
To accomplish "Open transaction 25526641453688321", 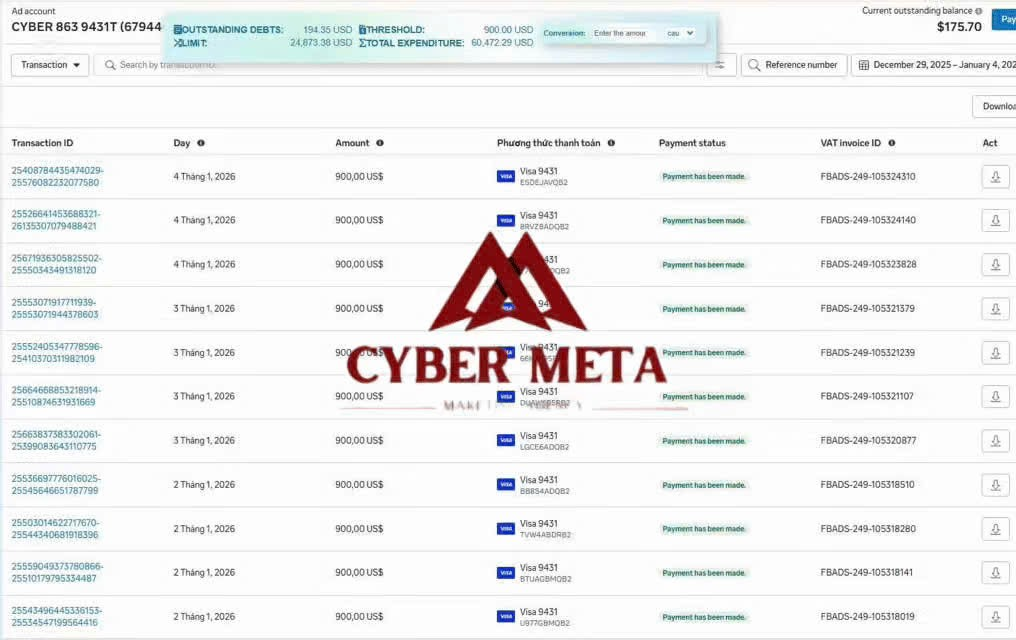I will (56, 220).
